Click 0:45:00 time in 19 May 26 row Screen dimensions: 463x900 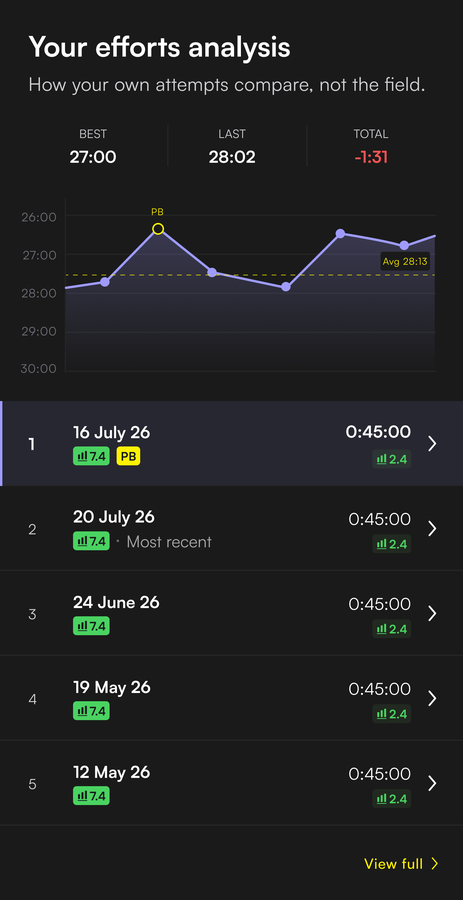click(379, 689)
